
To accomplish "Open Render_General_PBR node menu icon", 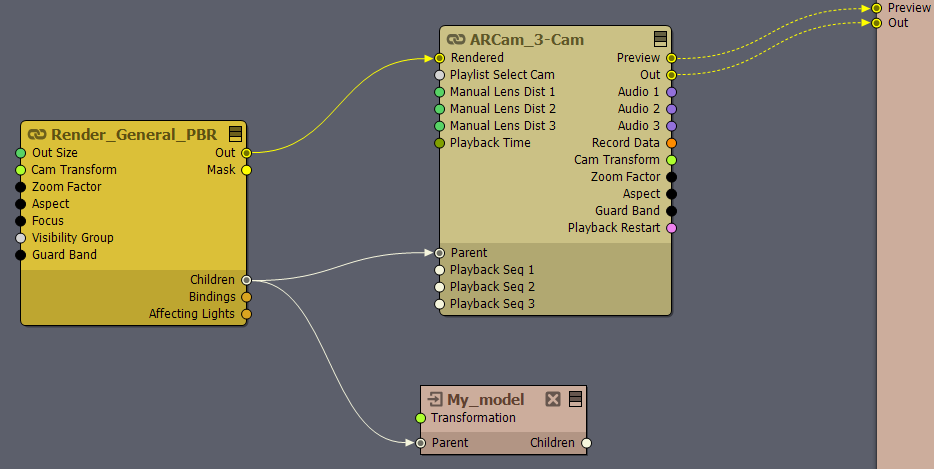I will coord(235,133).
